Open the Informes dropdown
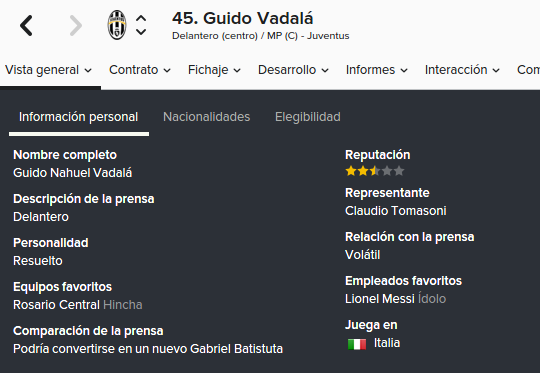 point(377,70)
